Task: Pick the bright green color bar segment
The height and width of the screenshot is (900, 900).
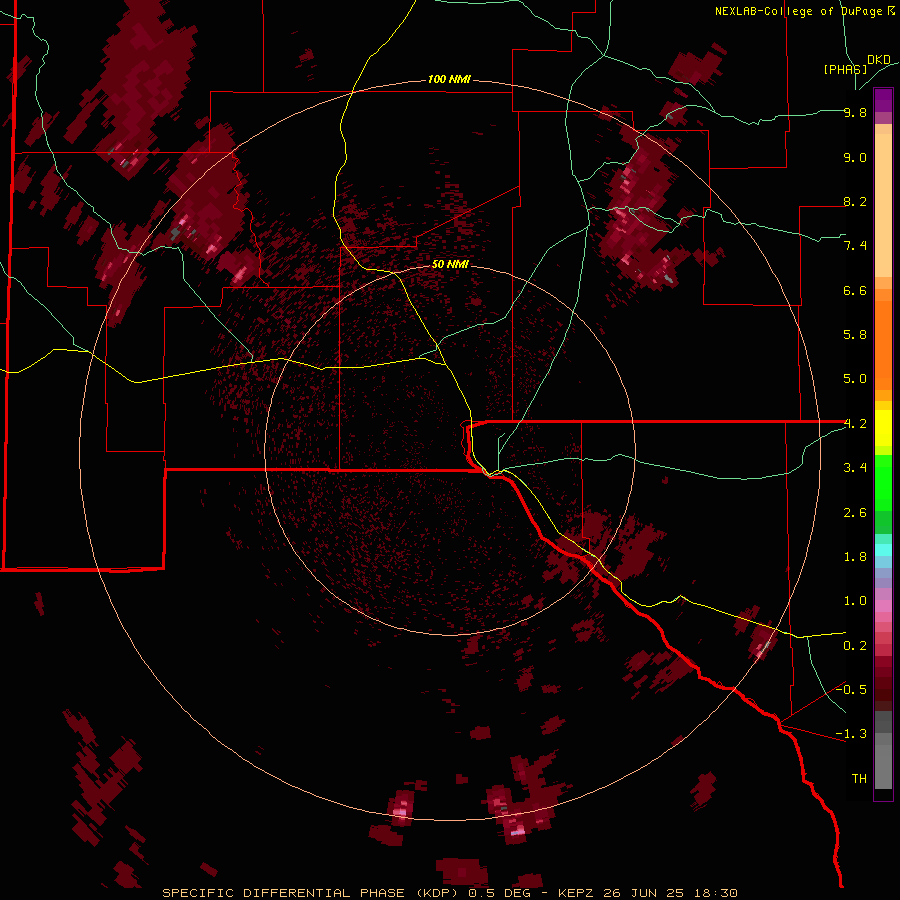Action: (883, 483)
